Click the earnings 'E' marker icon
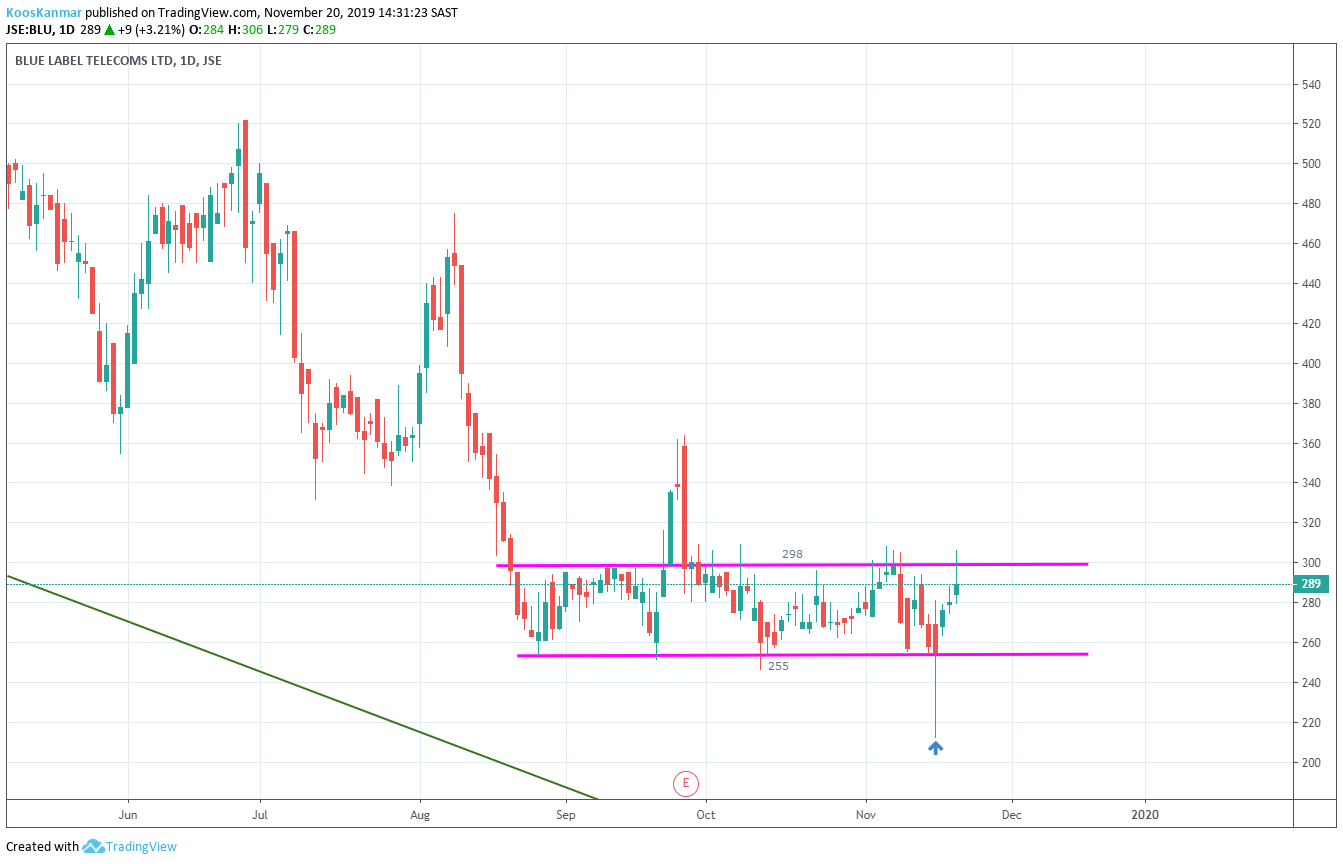The image size is (1343, 864). (685, 783)
